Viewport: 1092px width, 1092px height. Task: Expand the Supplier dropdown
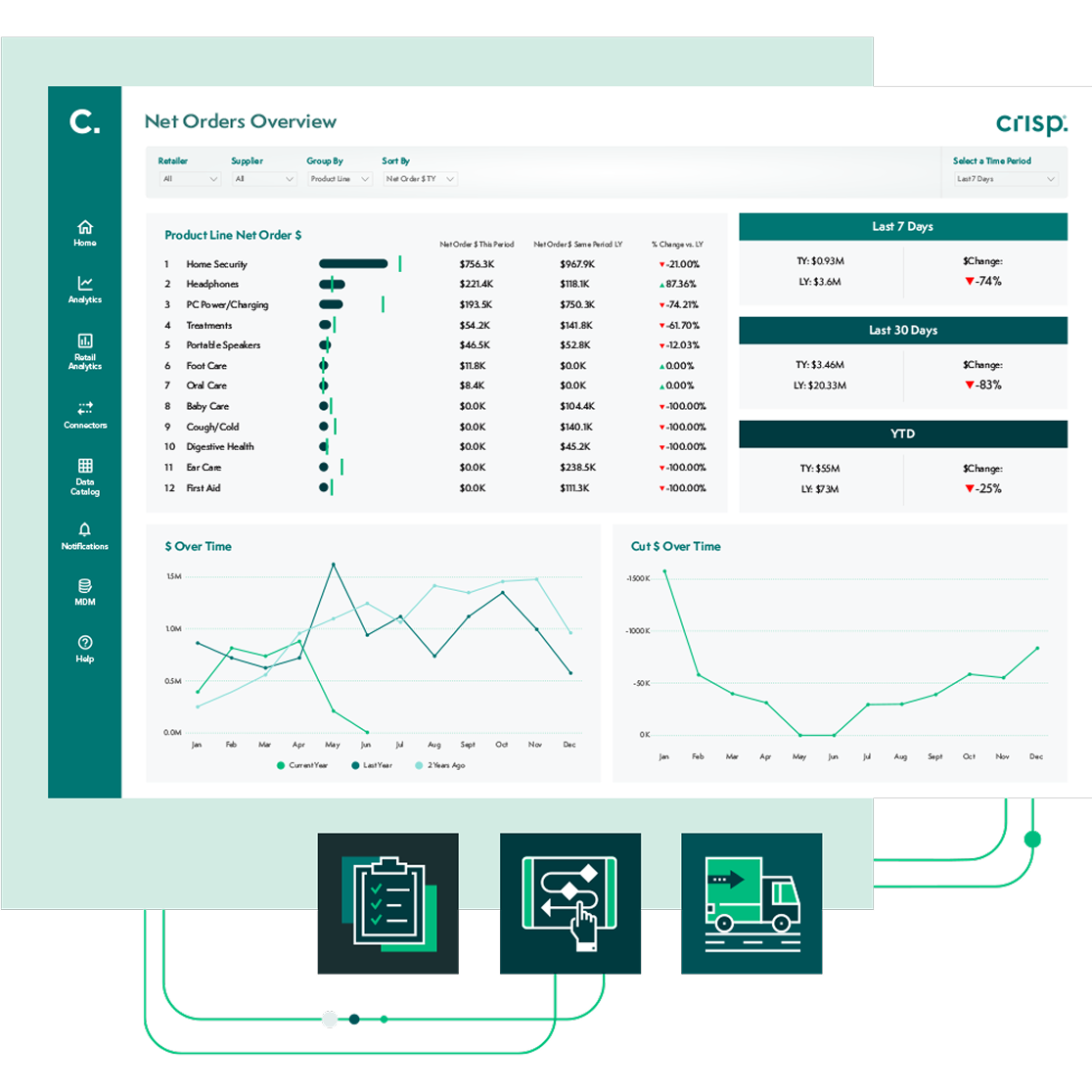coord(264,179)
